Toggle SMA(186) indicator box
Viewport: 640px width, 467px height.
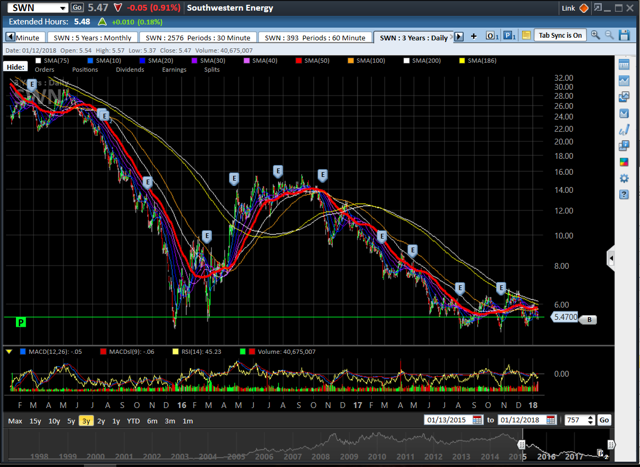(462, 60)
